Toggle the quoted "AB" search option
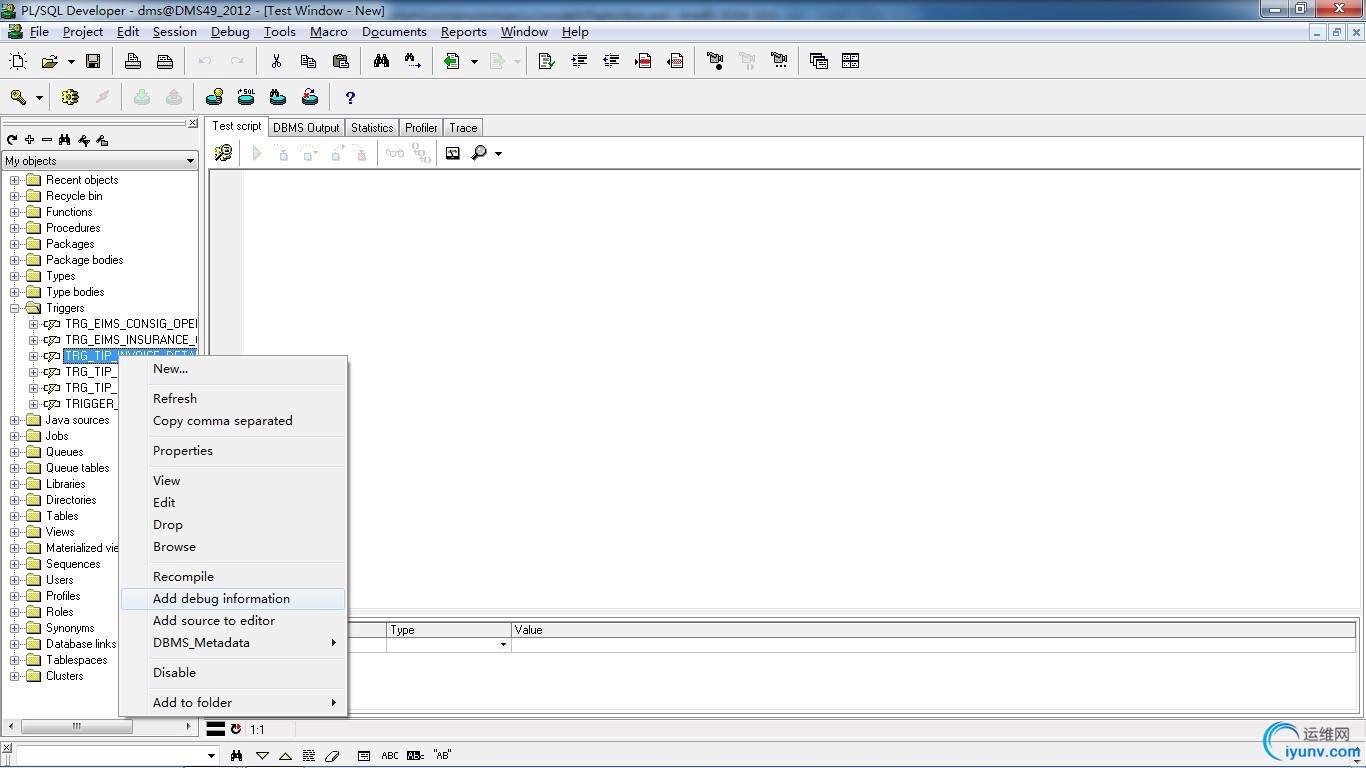Screen dimensions: 1366x768 442,756
